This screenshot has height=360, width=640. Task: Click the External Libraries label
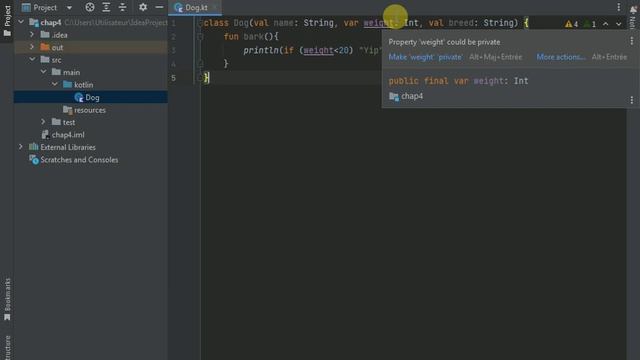68,147
